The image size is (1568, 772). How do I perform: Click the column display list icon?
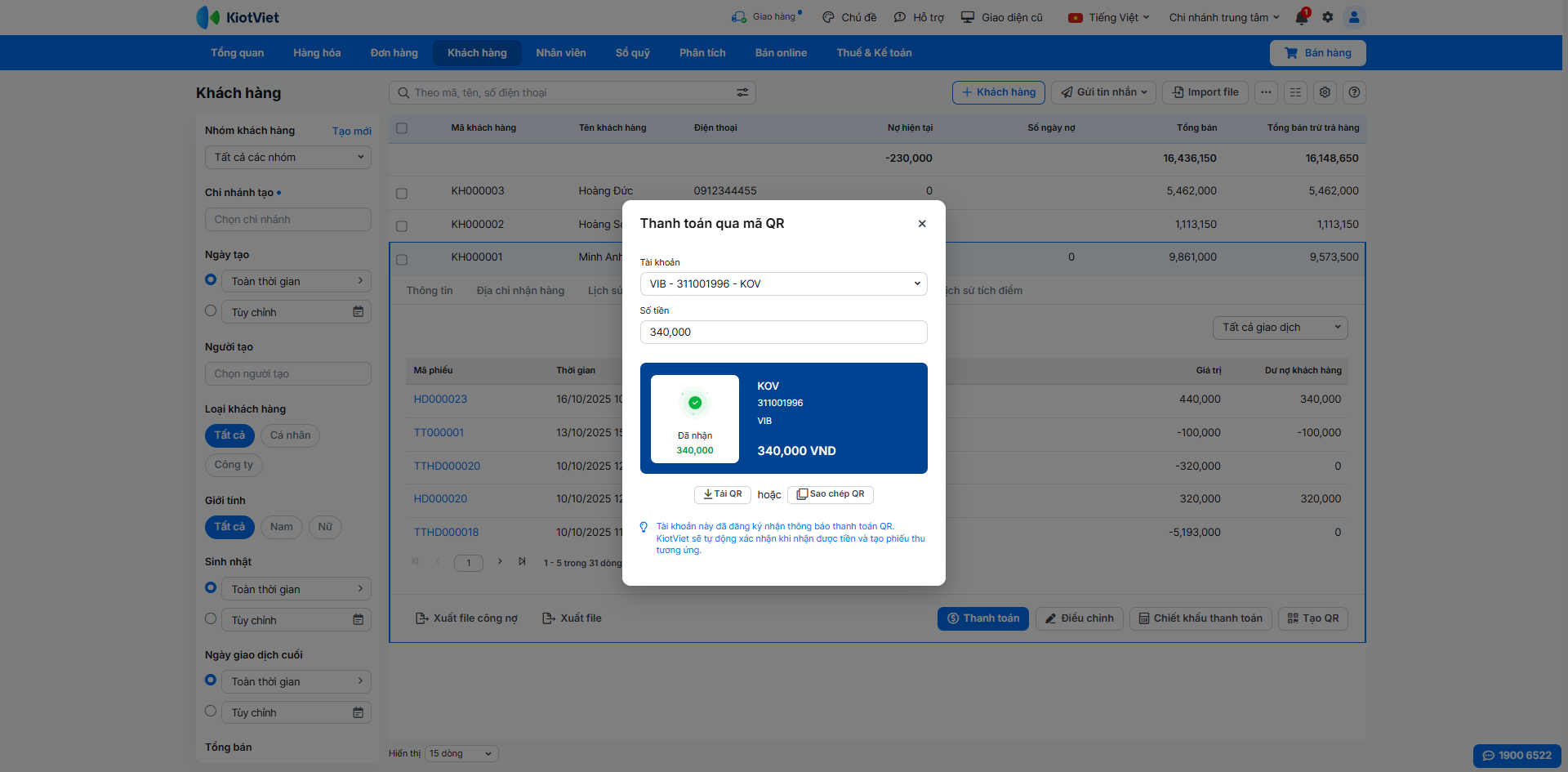click(x=1295, y=92)
